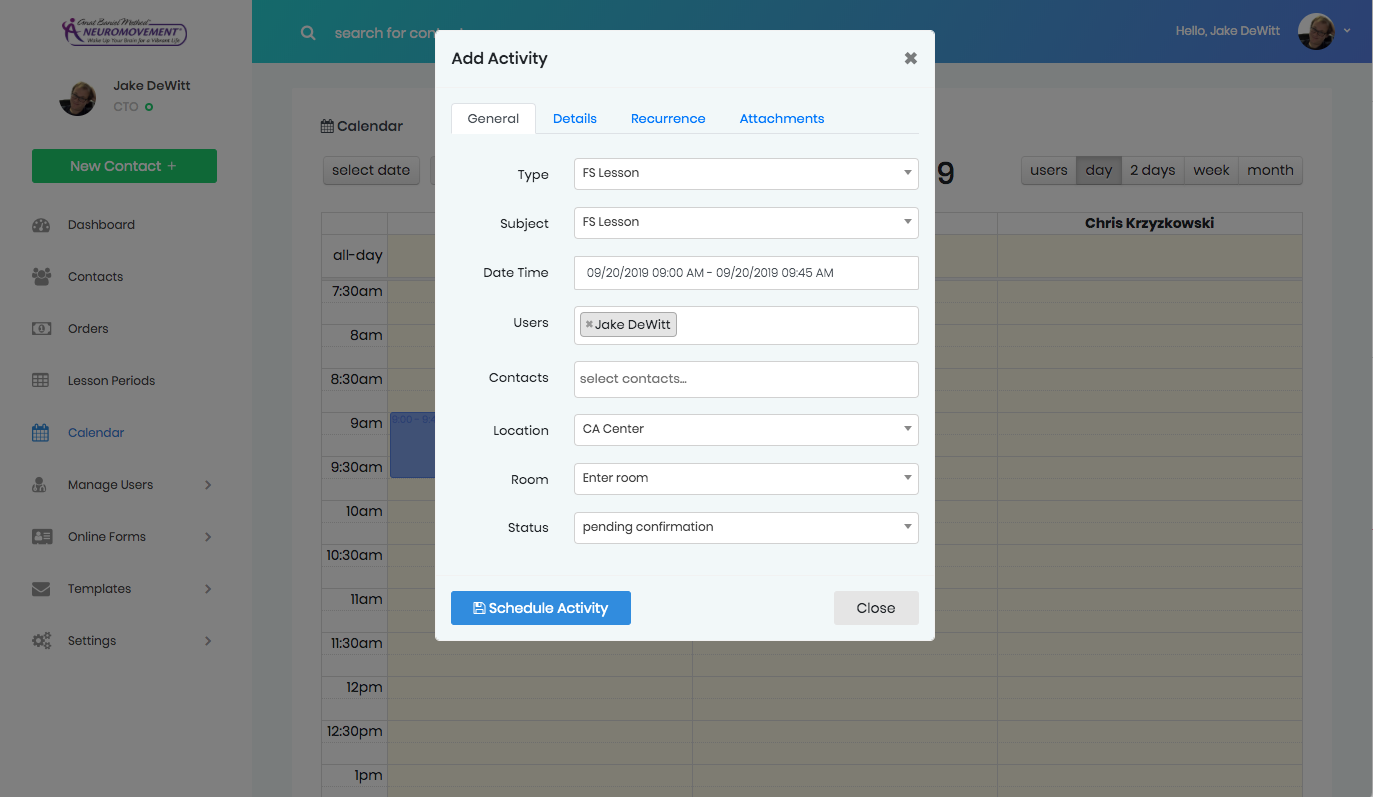This screenshot has height=797, width=1373.
Task: Switch calendar to month view
Action: 1270,170
